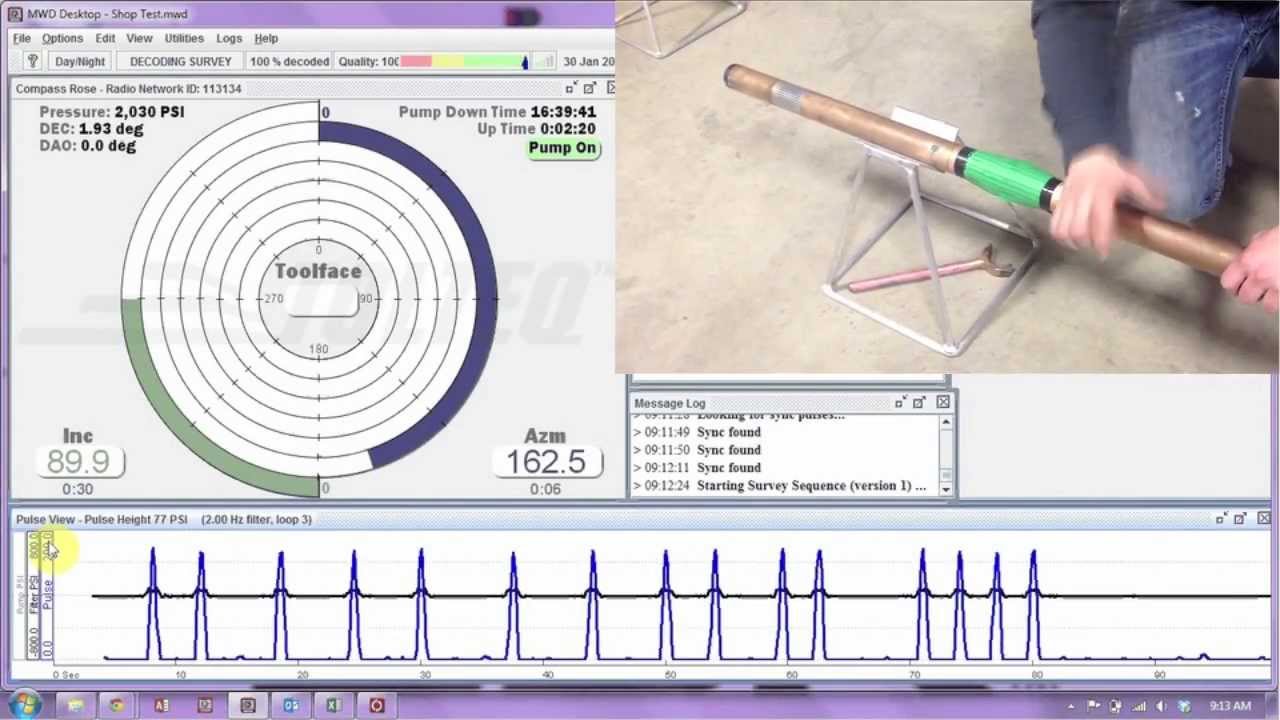Image resolution: width=1280 pixels, height=720 pixels.
Task: Open Microsoft Access from the taskbar
Action: tap(161, 705)
